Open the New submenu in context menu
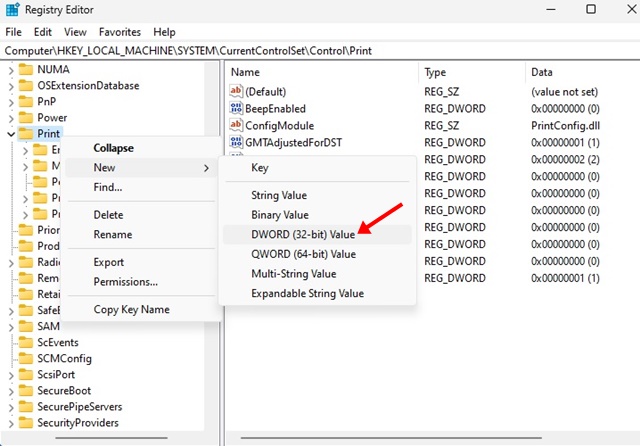This screenshot has width=640, height=446. pos(140,167)
